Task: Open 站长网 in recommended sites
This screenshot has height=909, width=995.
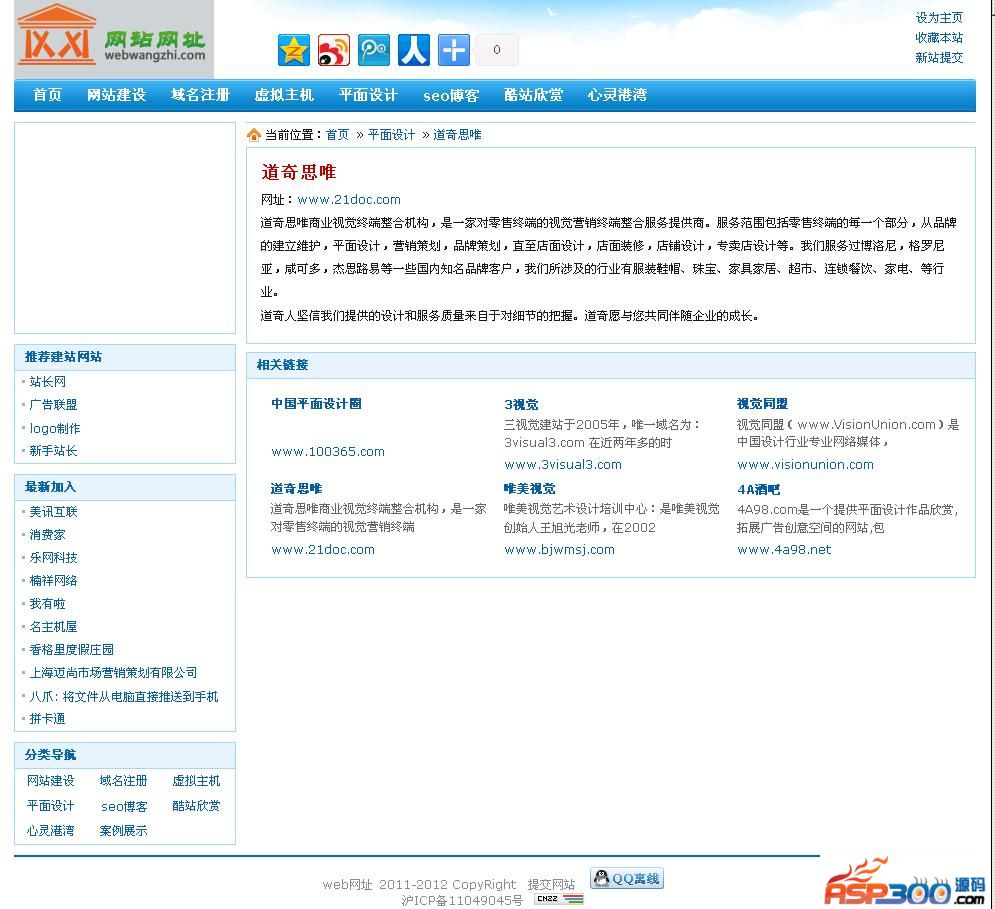Action: (x=48, y=382)
